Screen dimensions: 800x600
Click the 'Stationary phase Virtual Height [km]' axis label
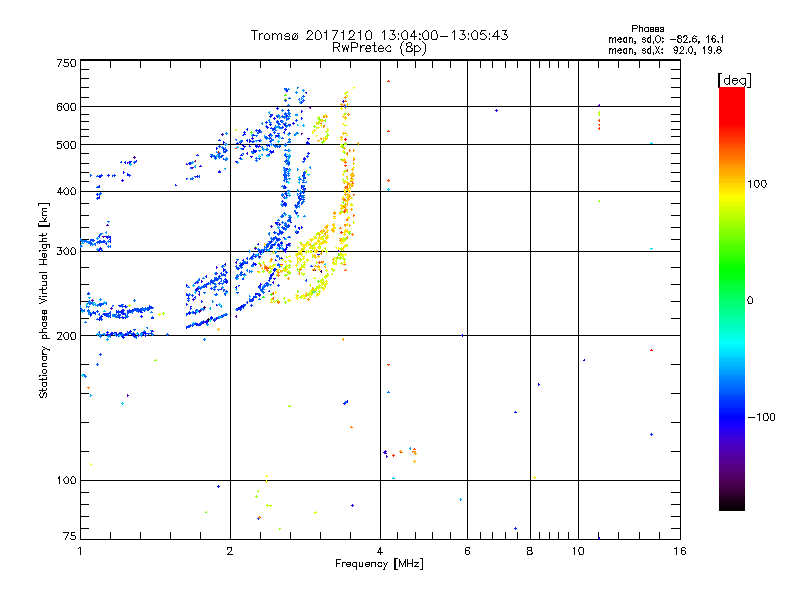(x=44, y=300)
